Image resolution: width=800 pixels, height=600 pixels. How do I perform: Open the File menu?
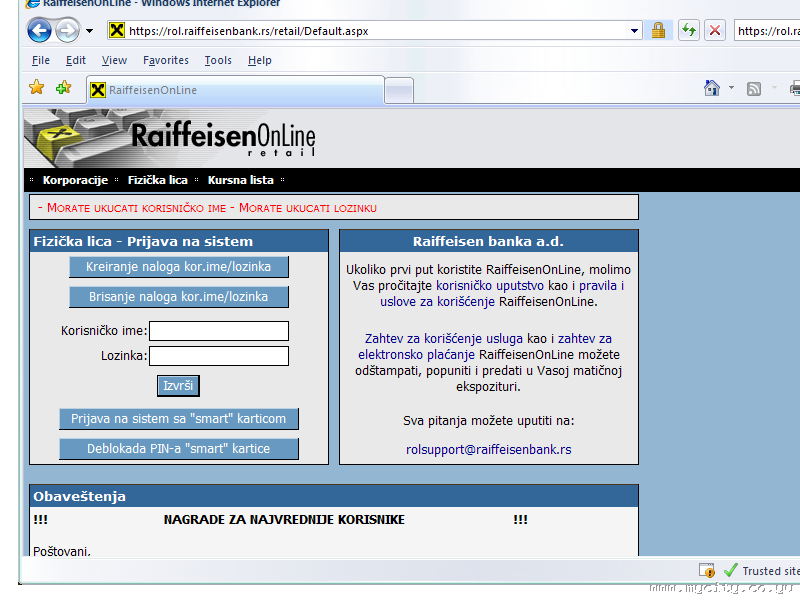[x=41, y=60]
